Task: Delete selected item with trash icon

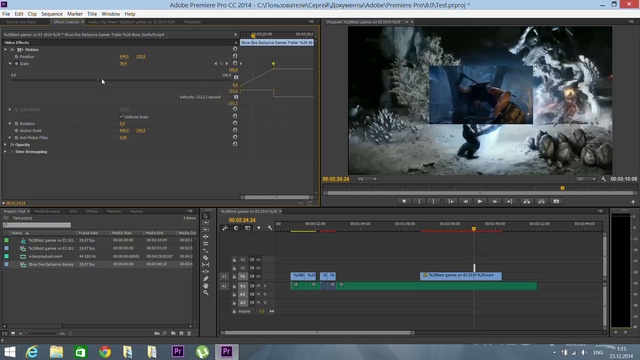Action: pyautogui.click(x=189, y=333)
